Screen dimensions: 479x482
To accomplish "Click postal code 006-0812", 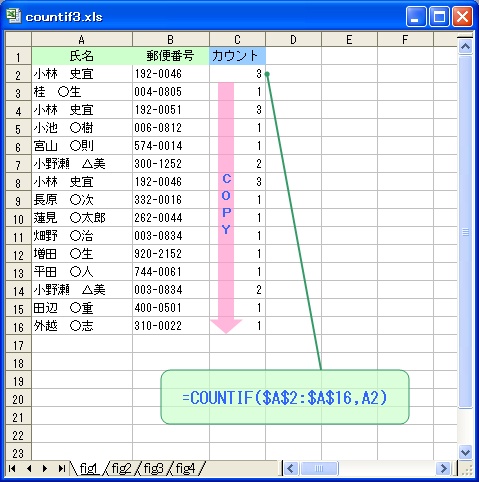I will pos(171,128).
